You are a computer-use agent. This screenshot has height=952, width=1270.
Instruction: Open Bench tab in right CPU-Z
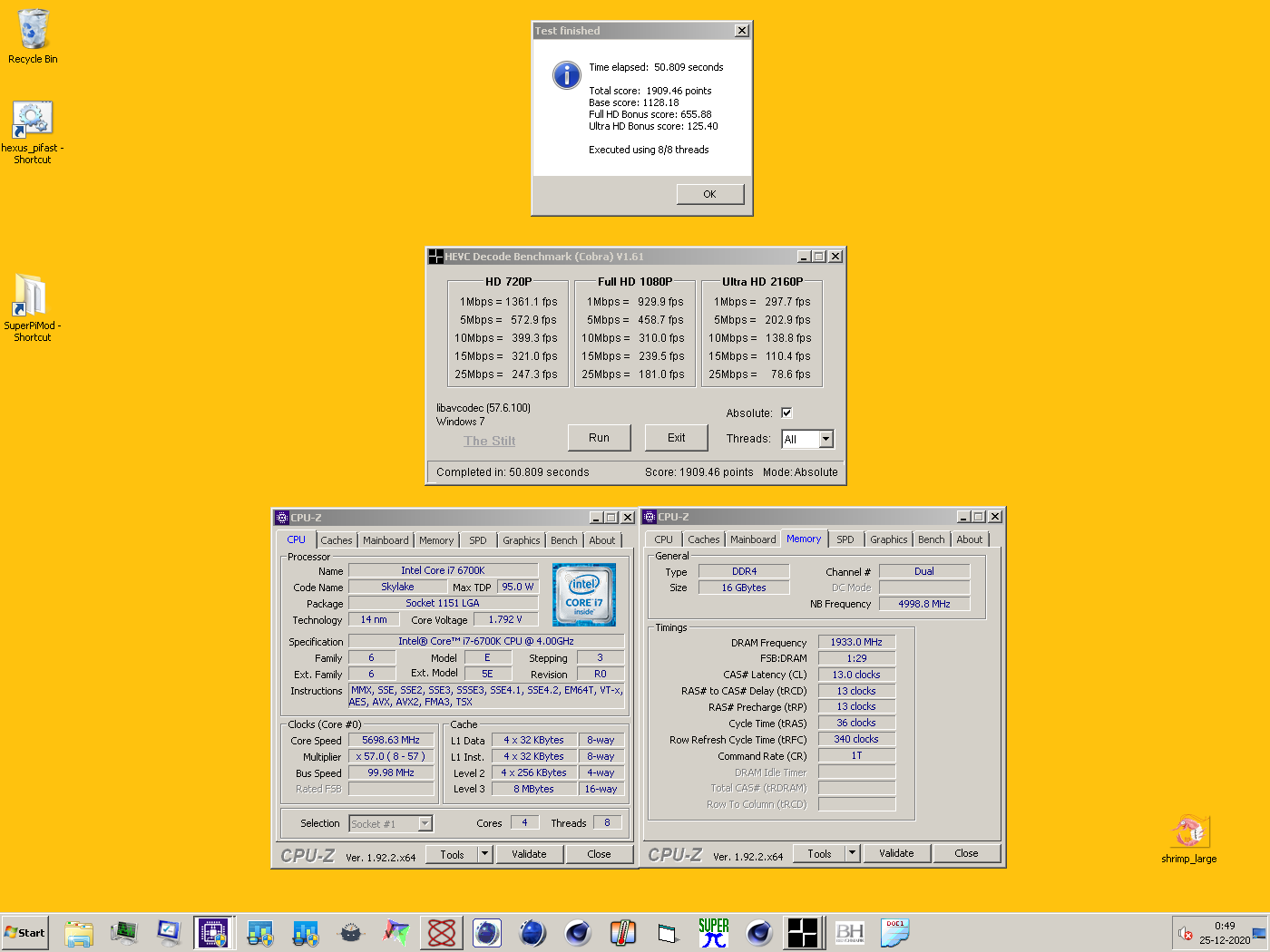point(932,539)
